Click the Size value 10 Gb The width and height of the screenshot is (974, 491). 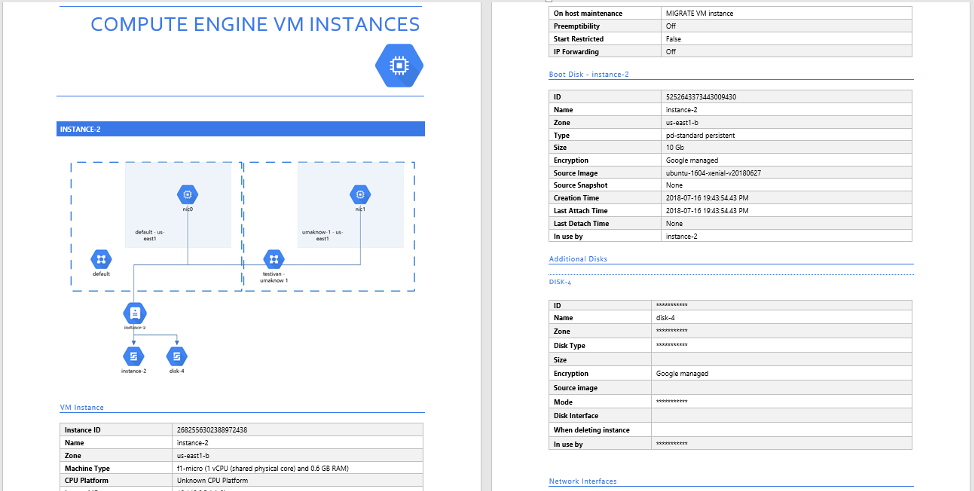[x=674, y=147]
